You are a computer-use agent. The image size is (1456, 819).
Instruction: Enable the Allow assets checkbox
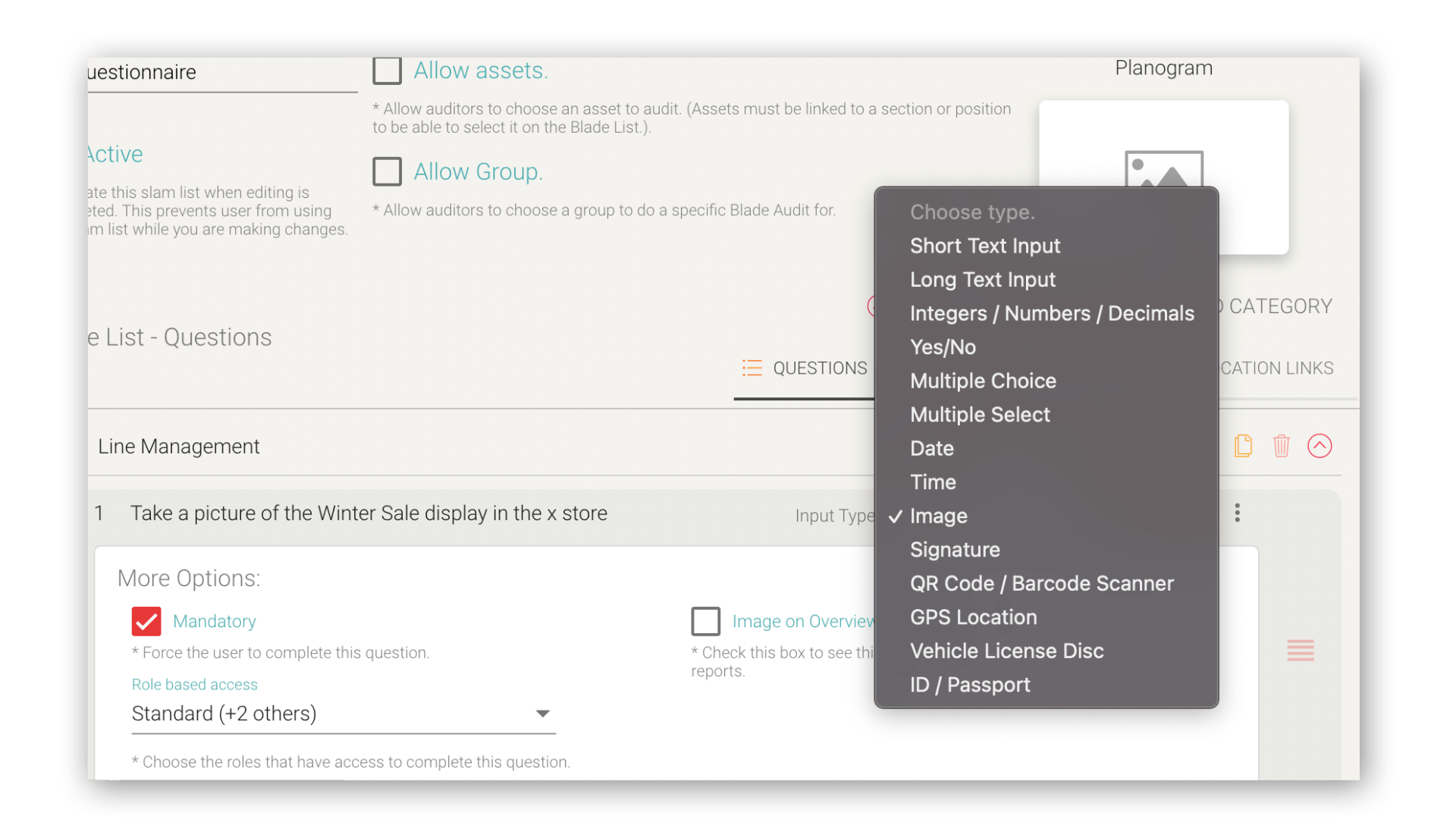coord(387,71)
